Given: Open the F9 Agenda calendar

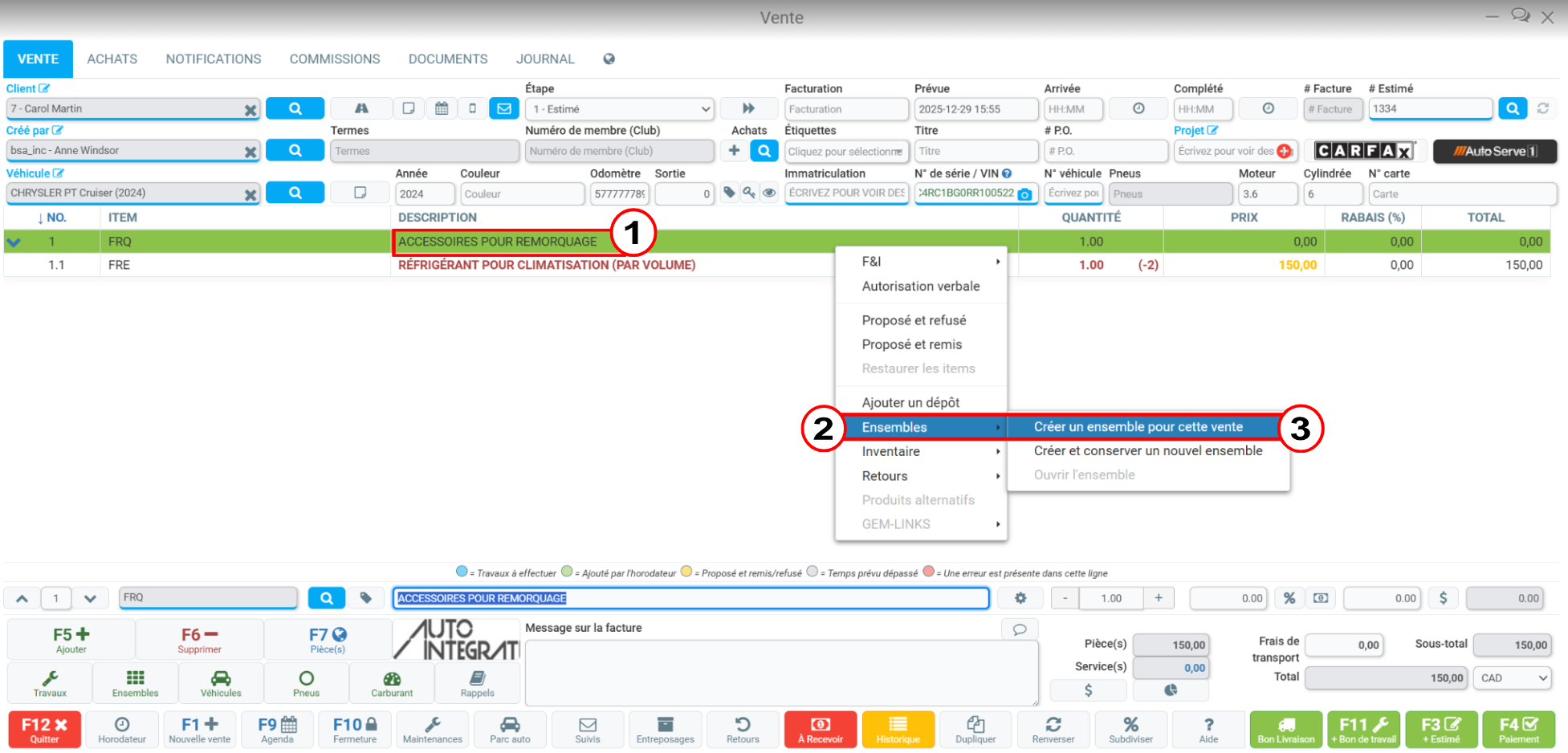Looking at the screenshot, I should click(x=277, y=729).
